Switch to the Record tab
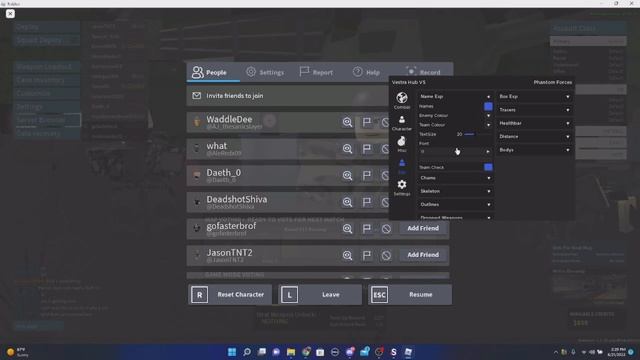The width and height of the screenshot is (640, 360). (x=423, y=72)
